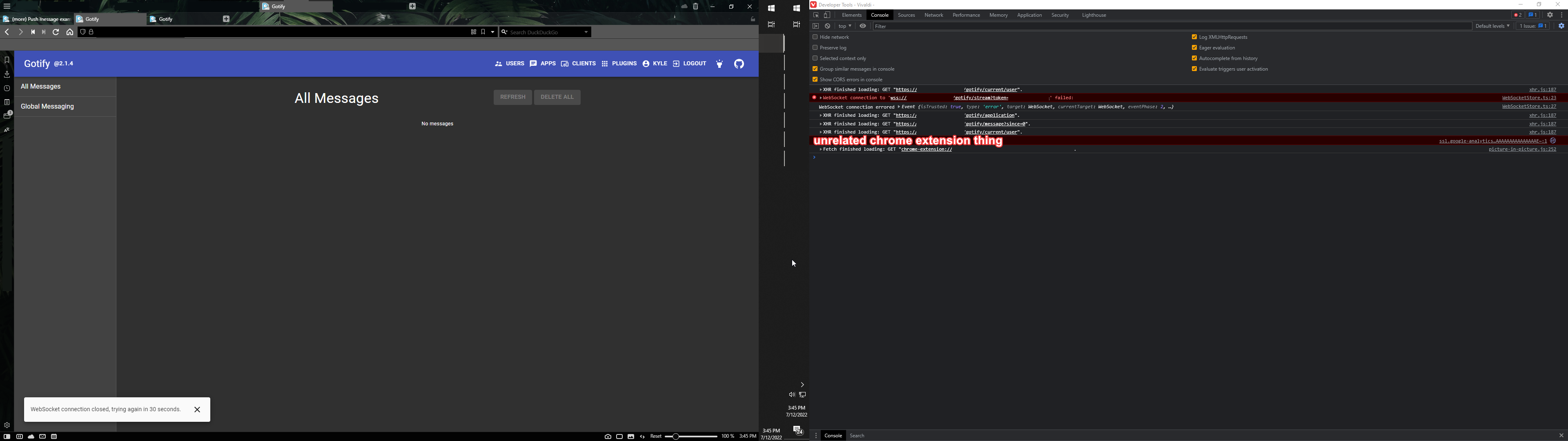Switch to the Network tab in DevTools
This screenshot has width=1568, height=441.
click(933, 15)
